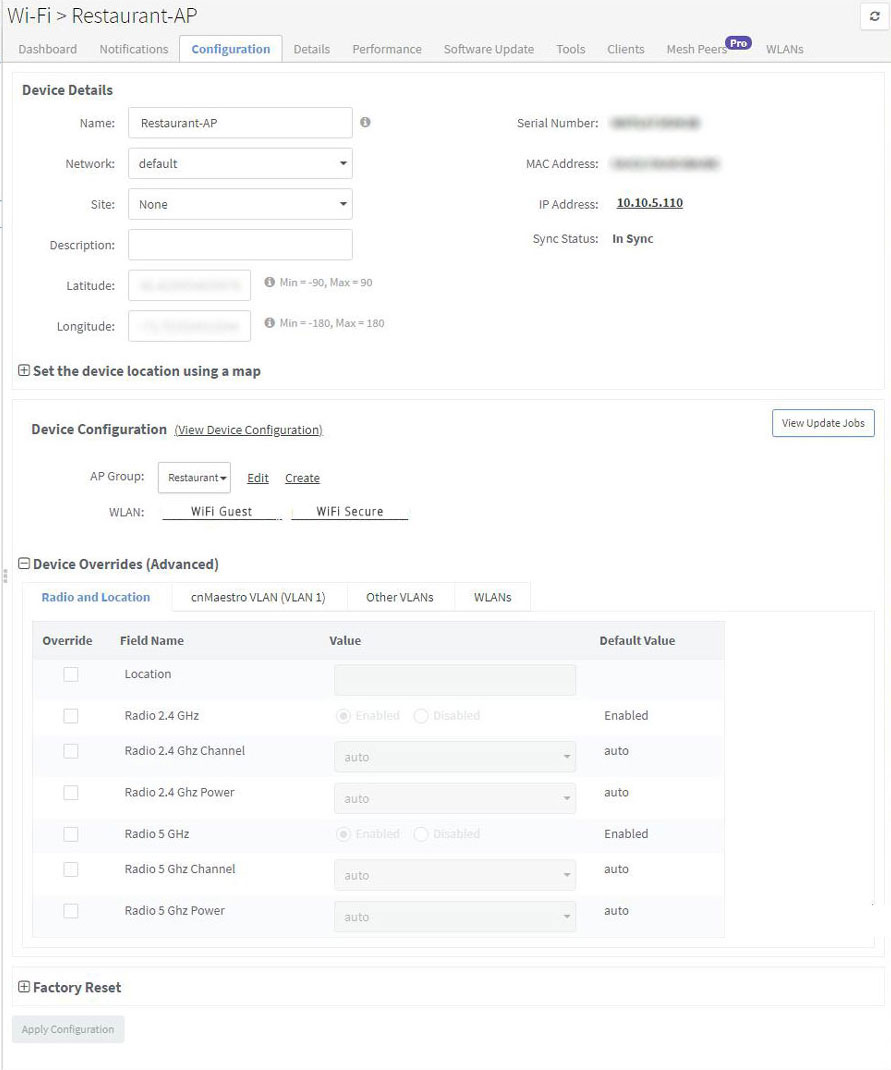Image resolution: width=891 pixels, height=1070 pixels.
Task: Switch to the Software Update tab
Action: pos(488,49)
